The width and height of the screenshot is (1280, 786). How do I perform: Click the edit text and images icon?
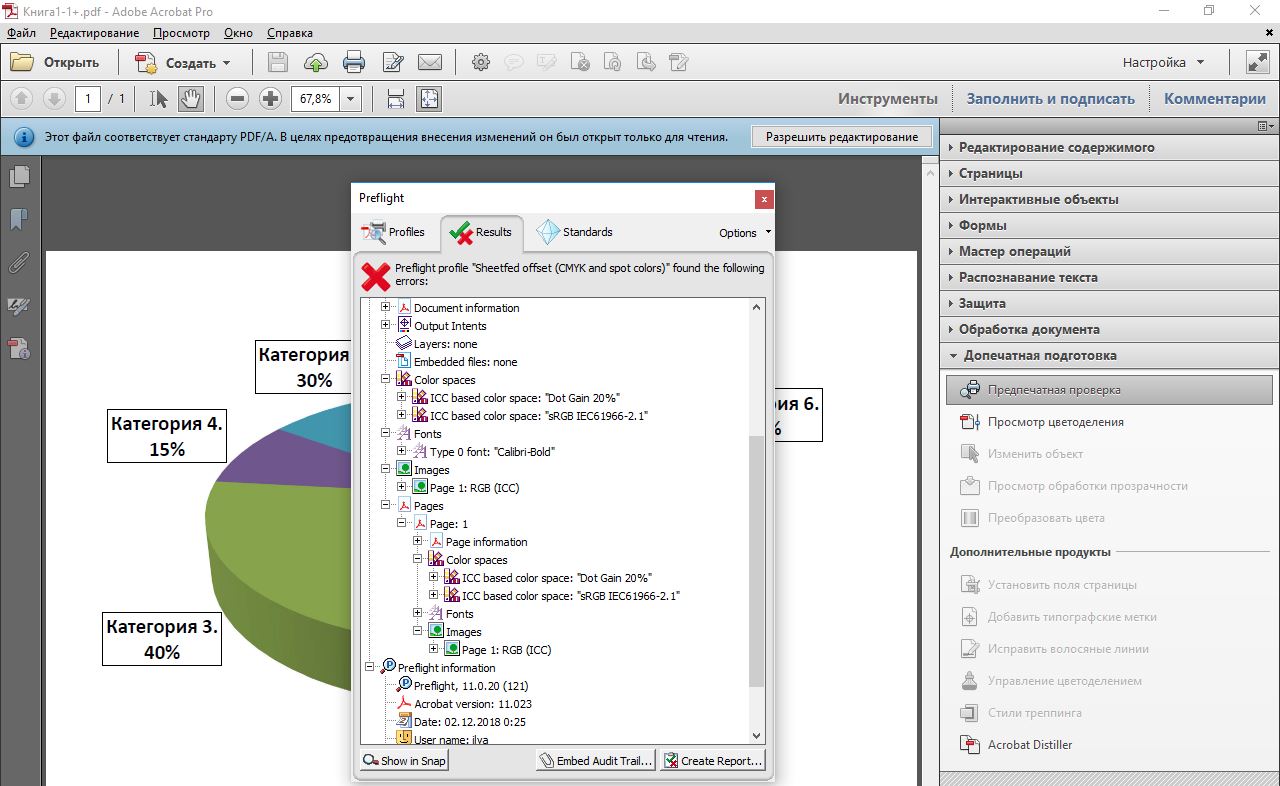coord(392,62)
